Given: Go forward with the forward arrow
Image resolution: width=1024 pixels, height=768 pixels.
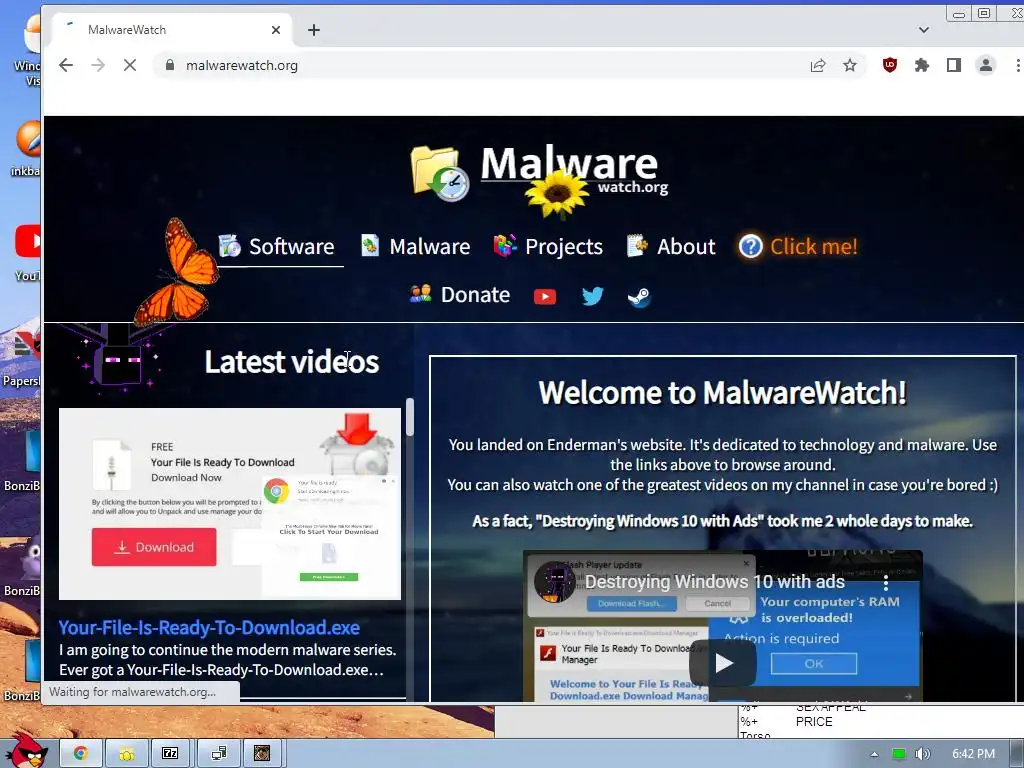Looking at the screenshot, I should (x=98, y=65).
